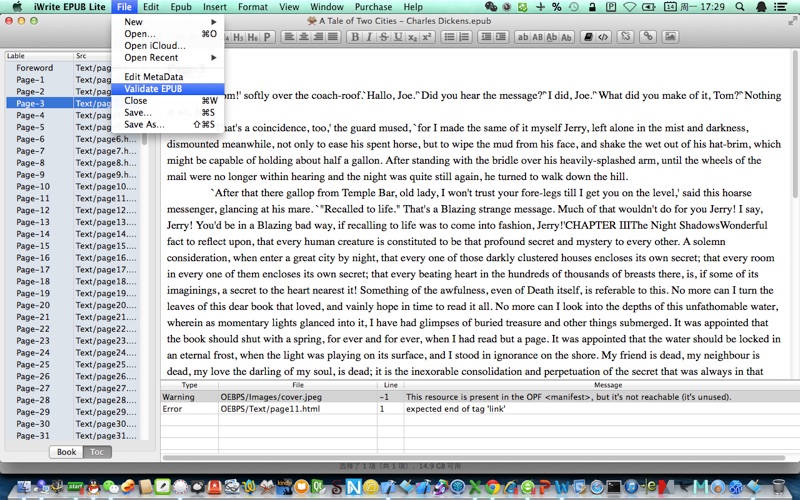Click the Error row for page11.html
Screen dimensions: 800x500
[x=480, y=409]
